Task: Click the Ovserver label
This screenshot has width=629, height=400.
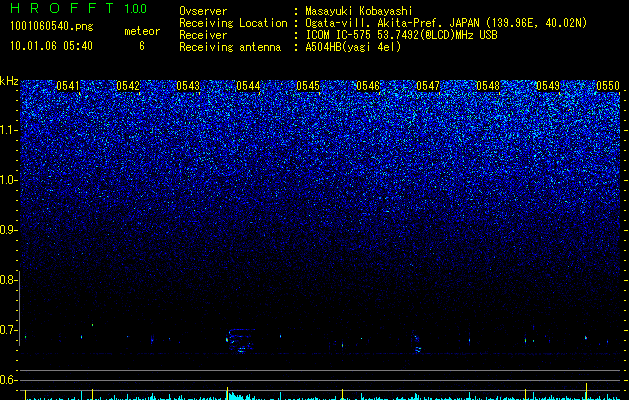Action: [x=203, y=11]
